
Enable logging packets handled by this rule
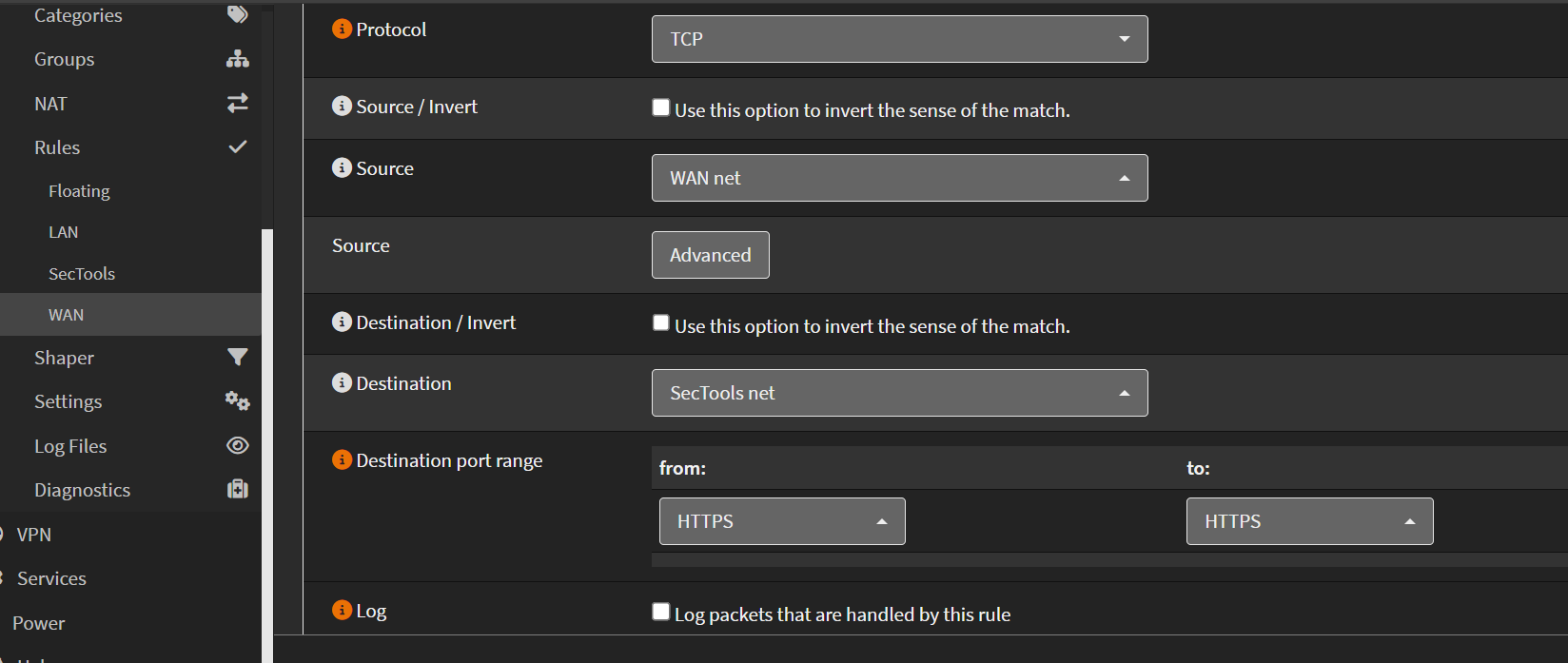pos(661,612)
